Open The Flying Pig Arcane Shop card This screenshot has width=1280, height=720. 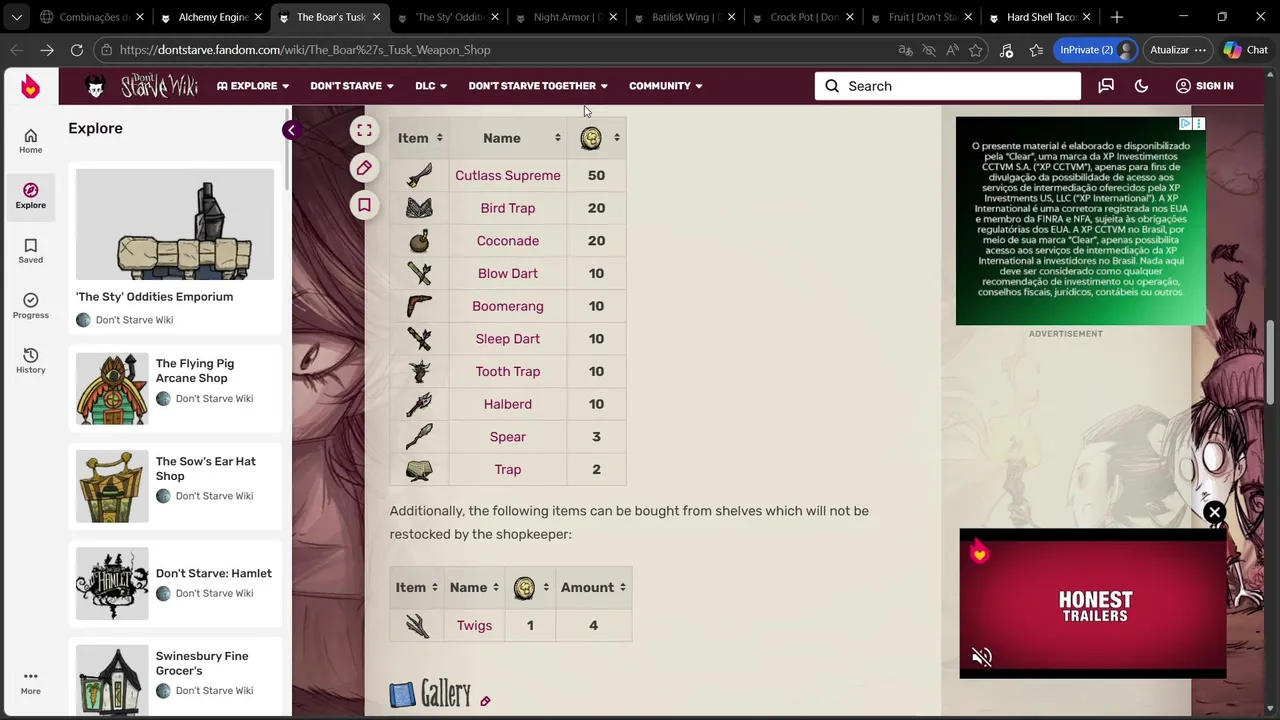(x=176, y=388)
